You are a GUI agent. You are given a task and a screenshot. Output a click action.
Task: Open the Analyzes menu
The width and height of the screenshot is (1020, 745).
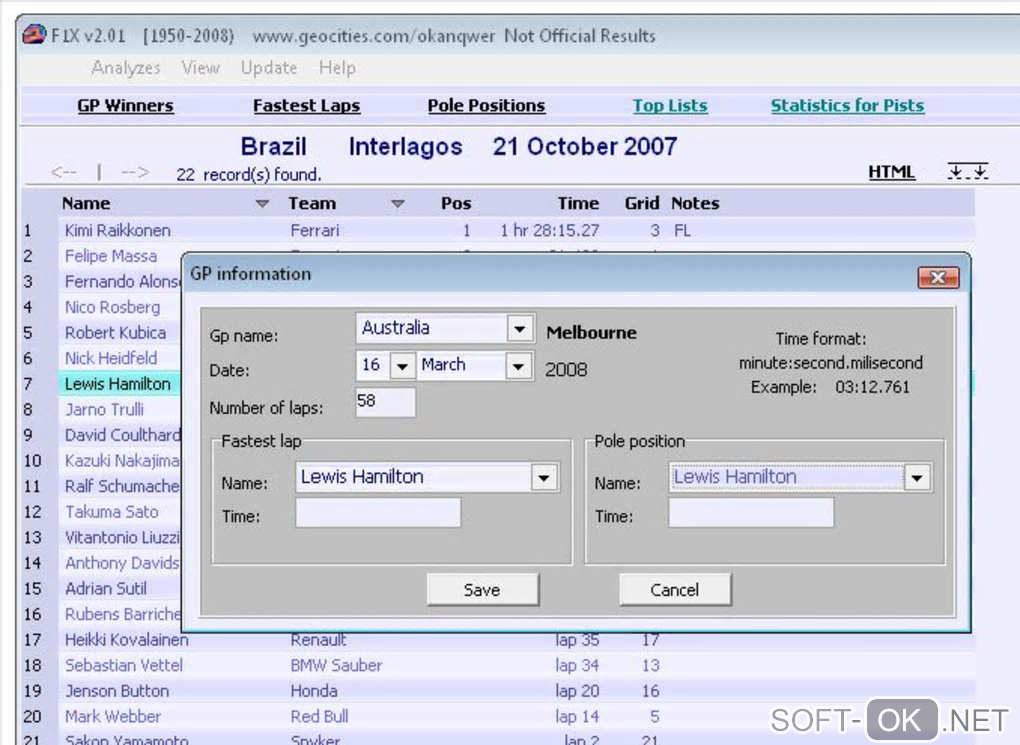(126, 68)
